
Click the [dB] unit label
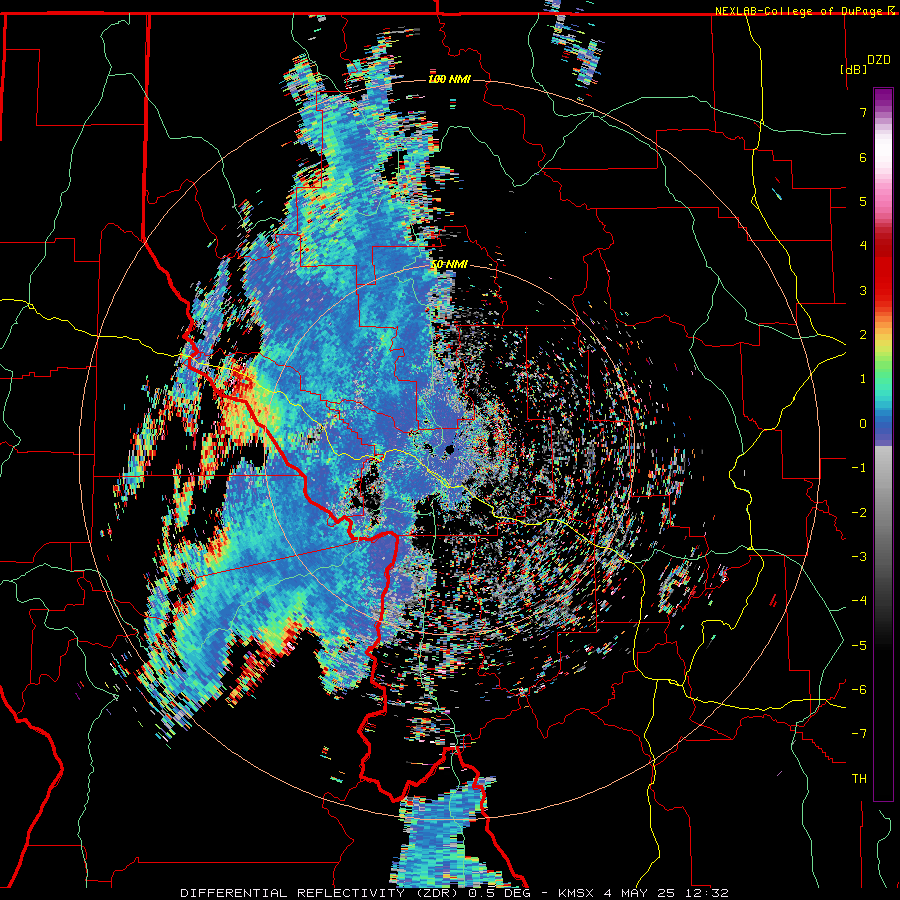tap(854, 69)
